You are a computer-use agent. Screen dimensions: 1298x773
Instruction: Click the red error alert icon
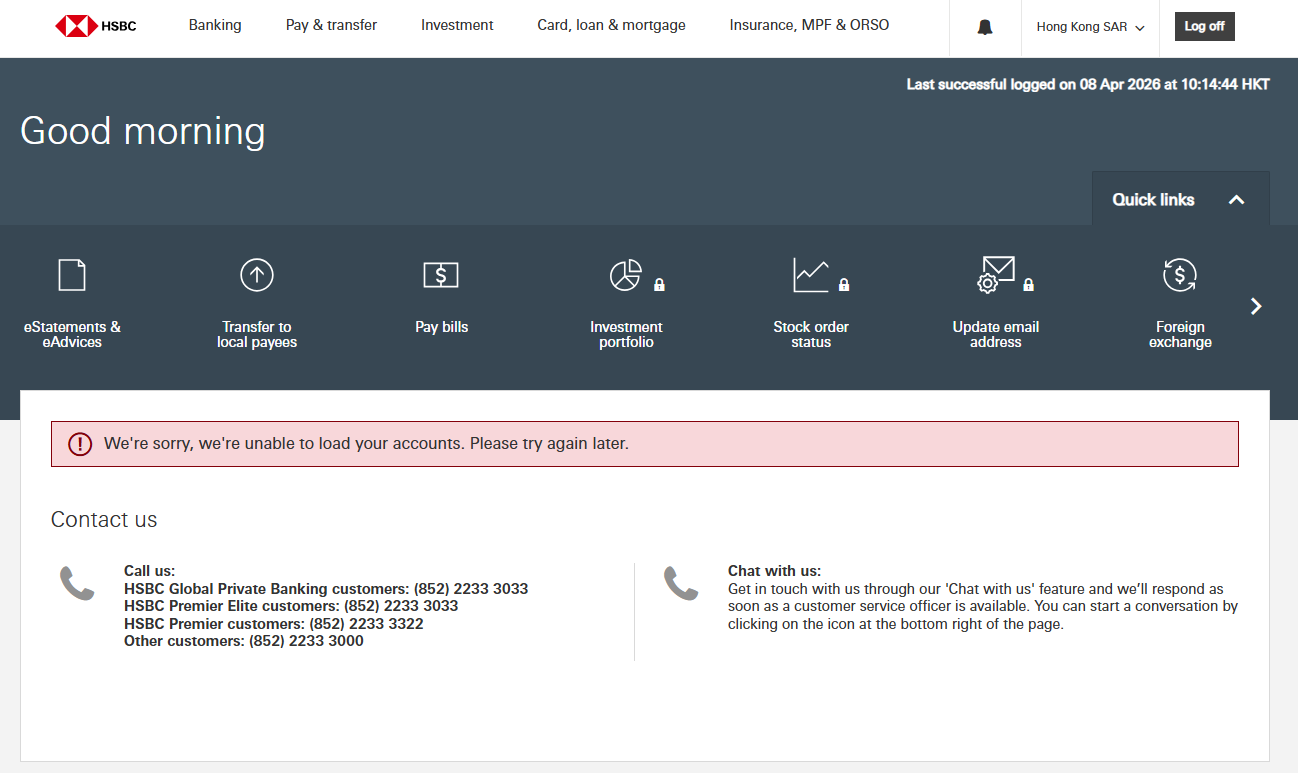pos(80,444)
